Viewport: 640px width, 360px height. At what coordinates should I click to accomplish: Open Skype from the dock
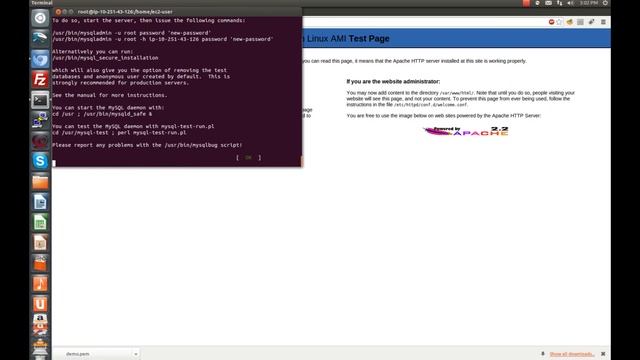pos(40,161)
